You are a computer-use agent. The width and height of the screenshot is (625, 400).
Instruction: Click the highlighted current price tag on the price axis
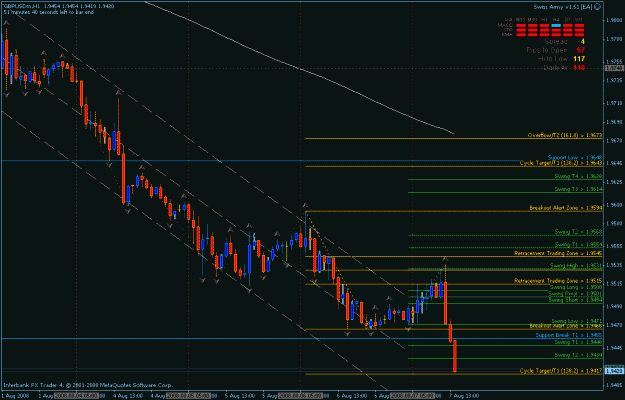(x=615, y=371)
